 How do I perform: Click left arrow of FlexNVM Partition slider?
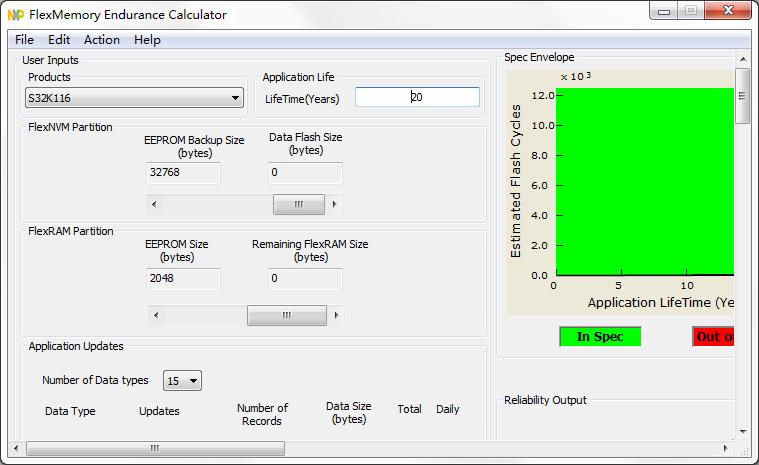[154, 204]
